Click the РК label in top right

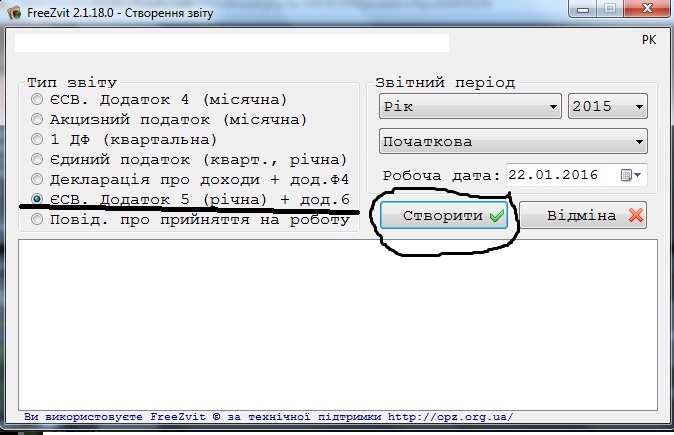[x=649, y=40]
